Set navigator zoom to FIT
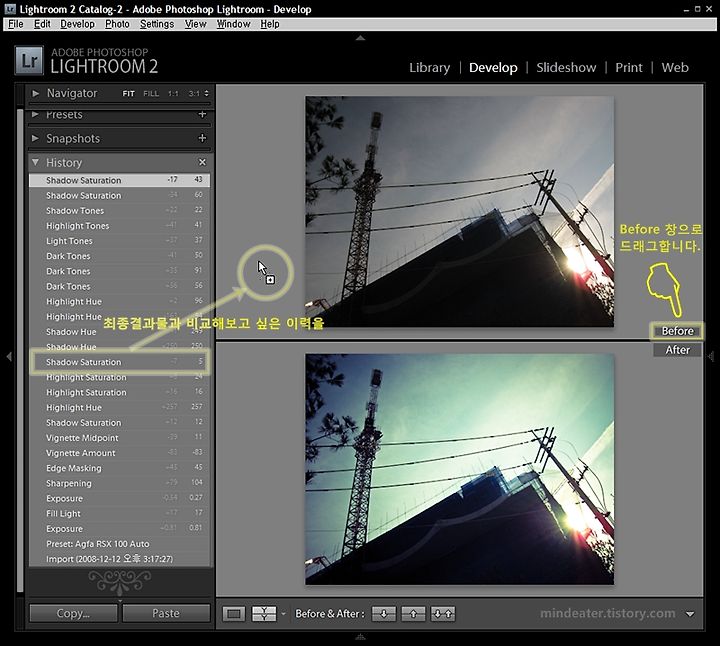Screen dimensions: 720x646 pyautogui.click(x=129, y=94)
